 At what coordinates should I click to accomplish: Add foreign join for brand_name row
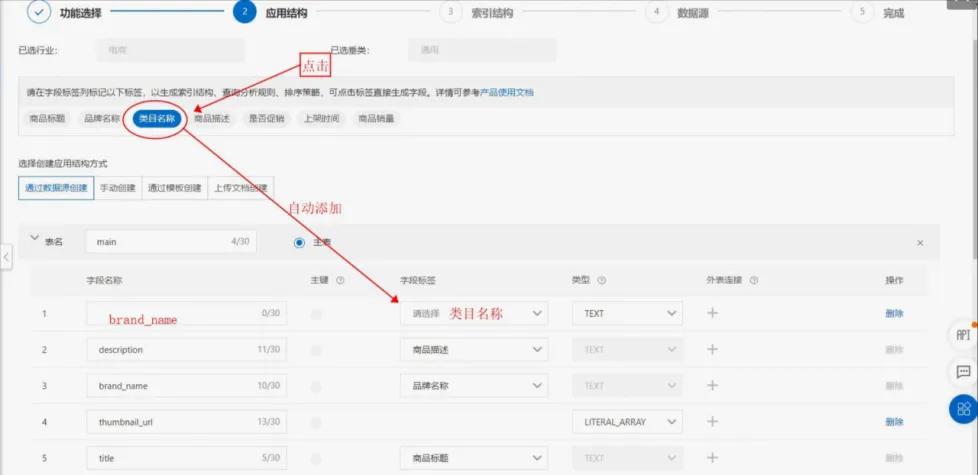tap(712, 385)
